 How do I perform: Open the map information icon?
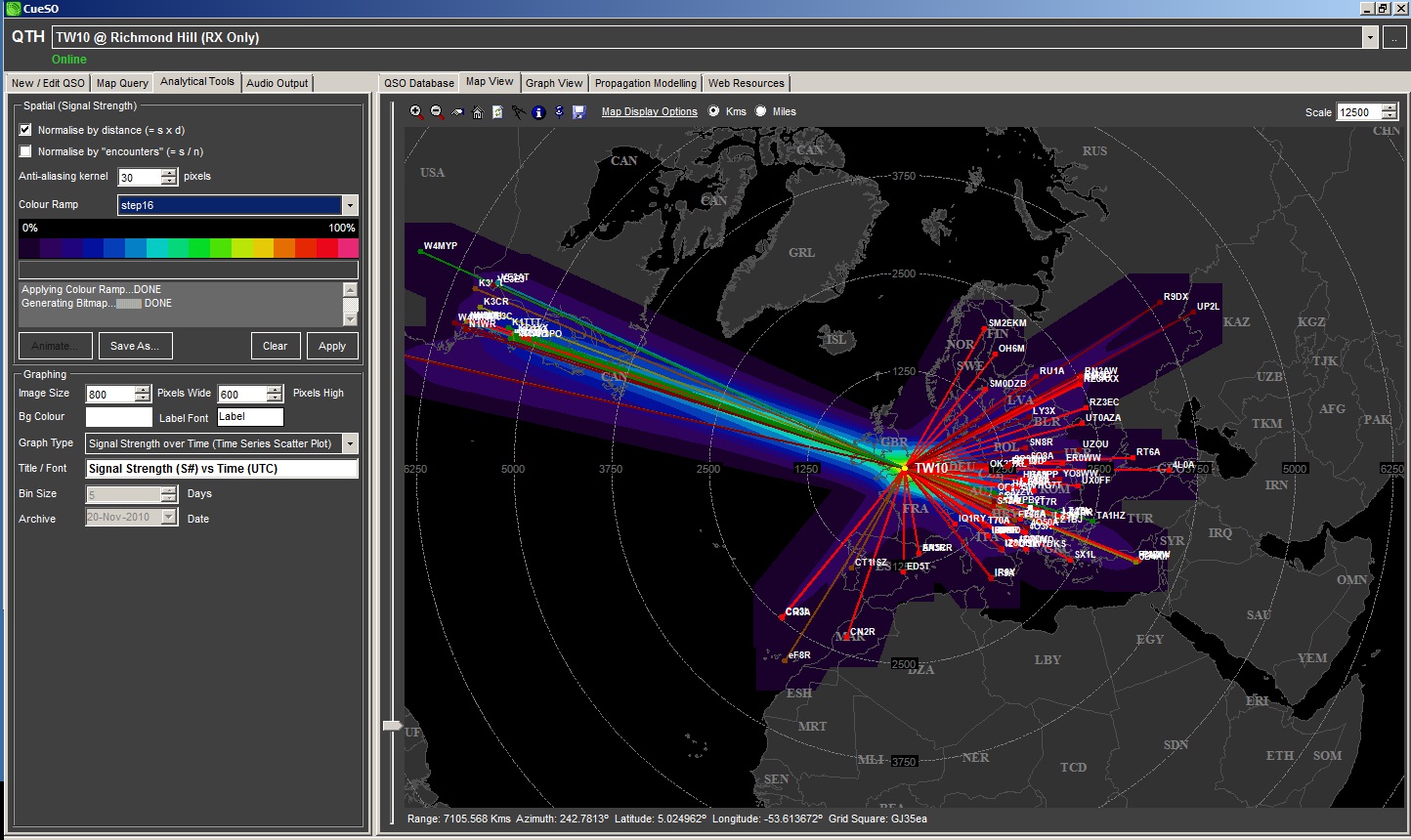(537, 111)
